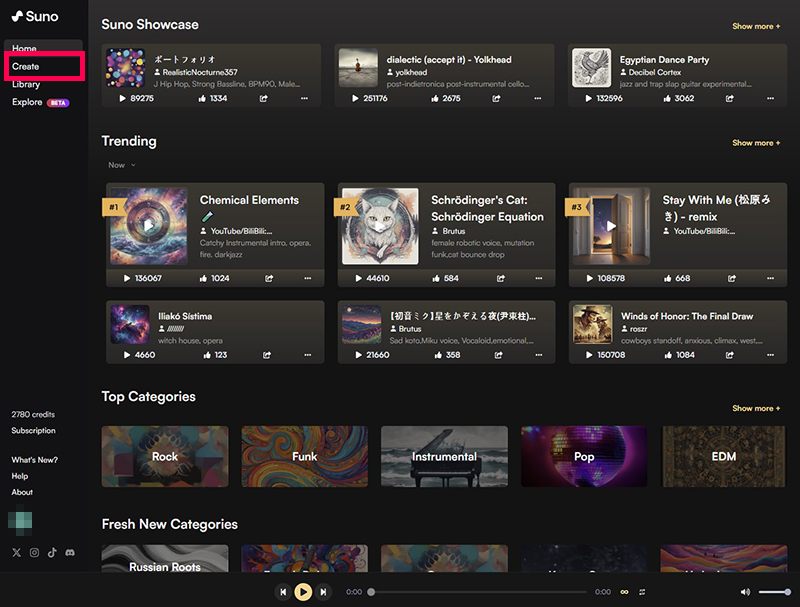Open more options for Schrödinger's Cat

pos(539,279)
